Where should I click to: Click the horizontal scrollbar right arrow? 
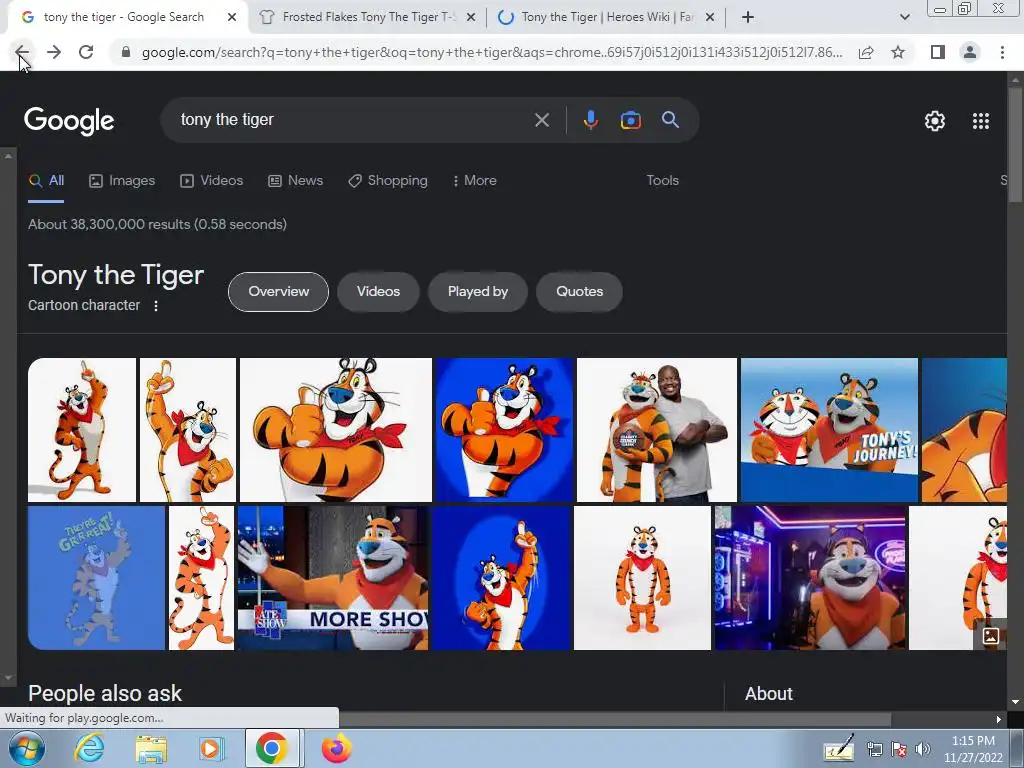point(999,719)
